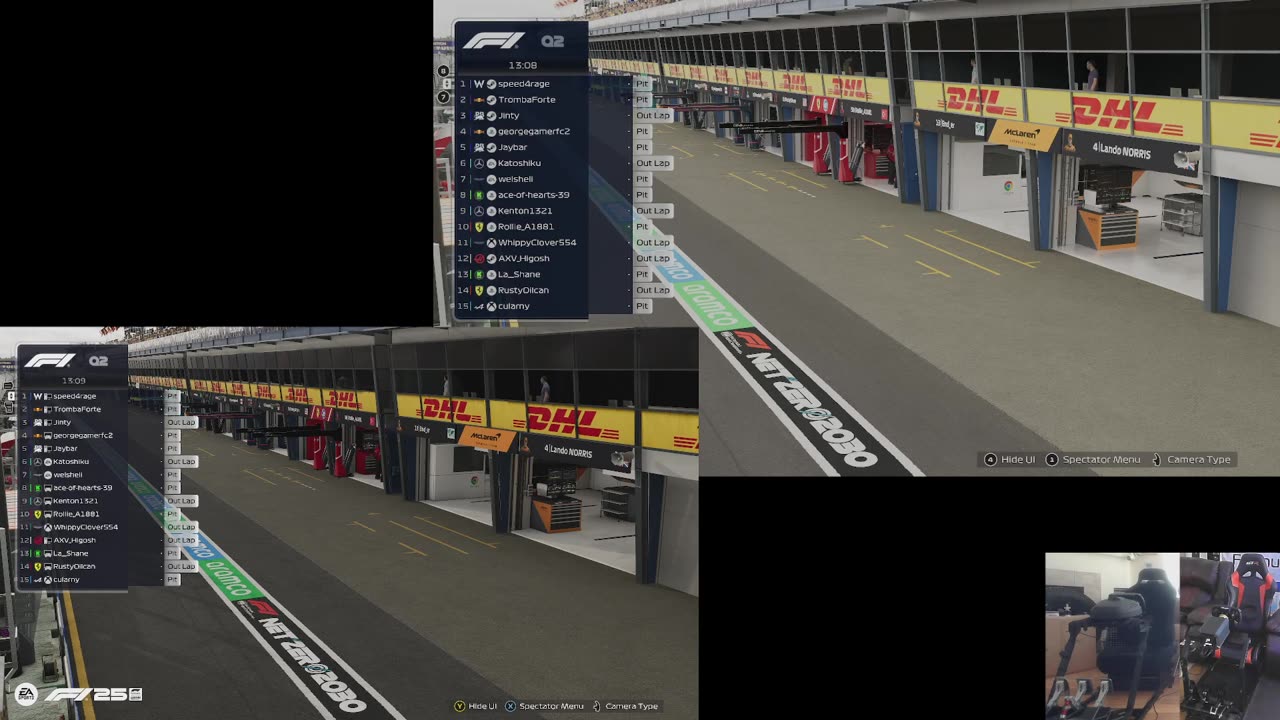Image resolution: width=1280 pixels, height=720 pixels.
Task: Select driver TrombaForte in upper leaderboard
Action: point(527,100)
